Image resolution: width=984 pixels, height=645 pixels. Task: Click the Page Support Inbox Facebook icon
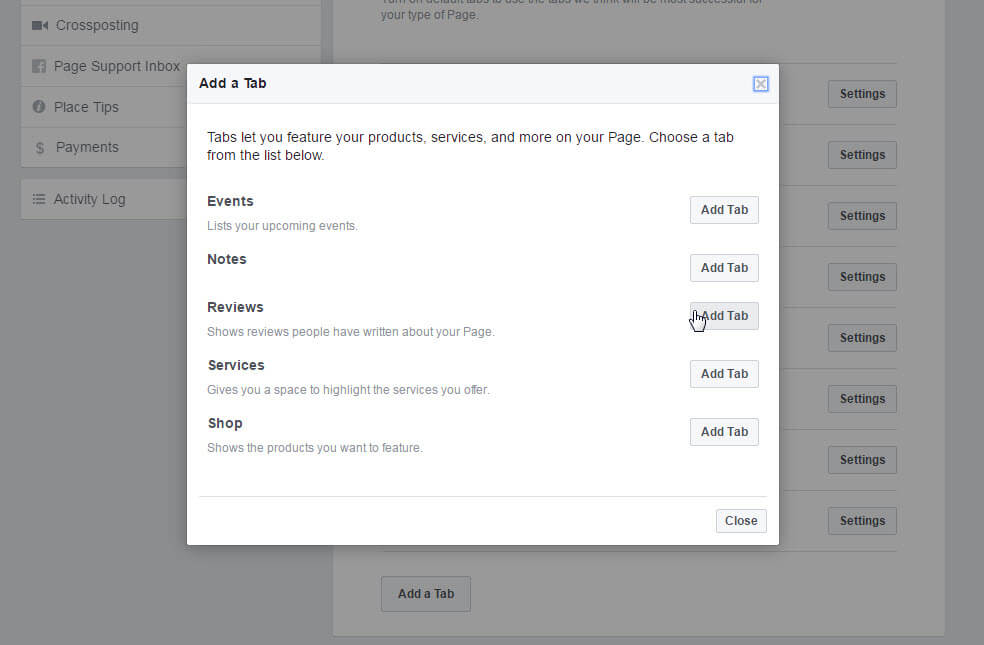(x=40, y=67)
